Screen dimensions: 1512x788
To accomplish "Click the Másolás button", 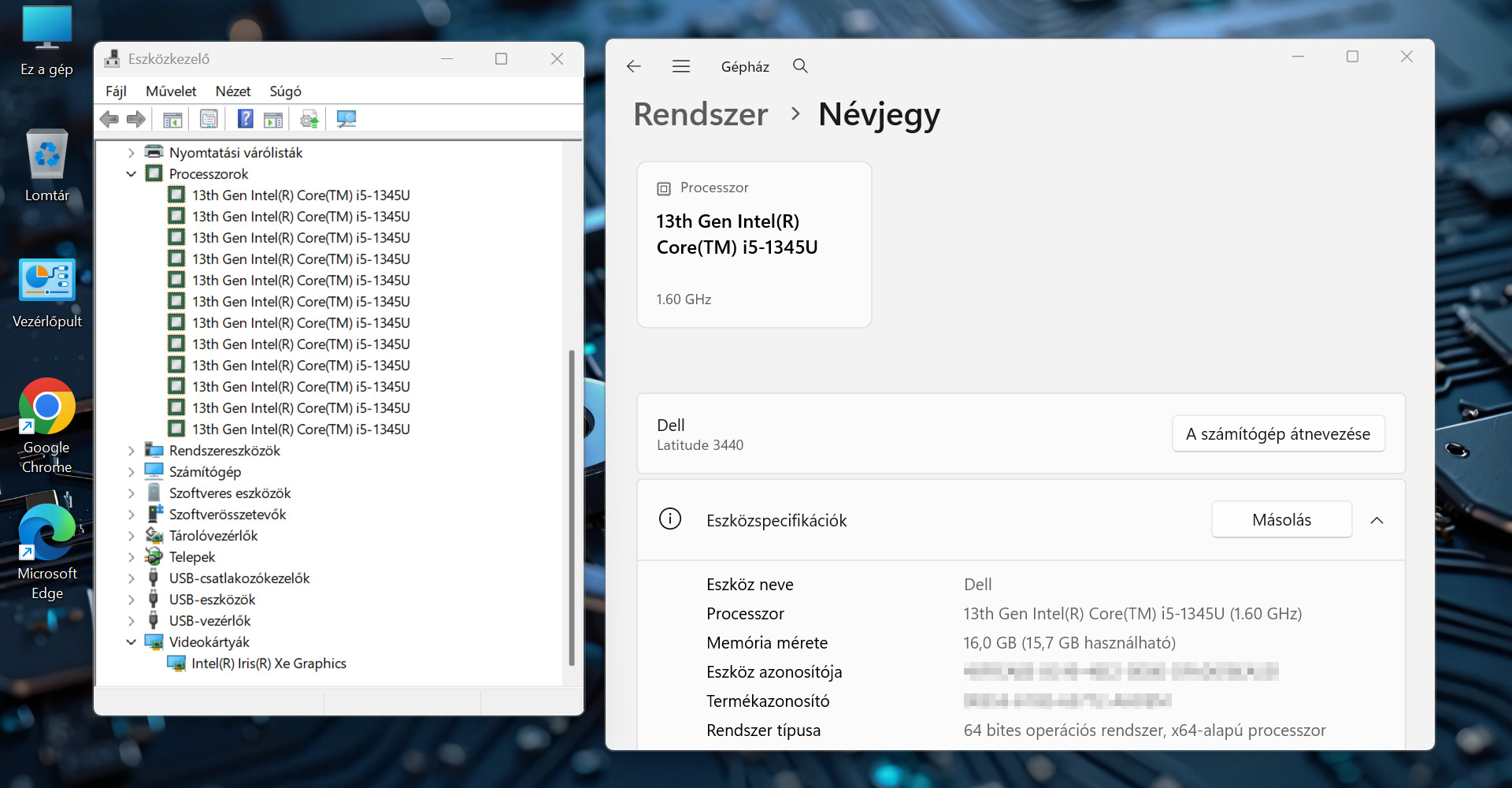I will click(1282, 520).
